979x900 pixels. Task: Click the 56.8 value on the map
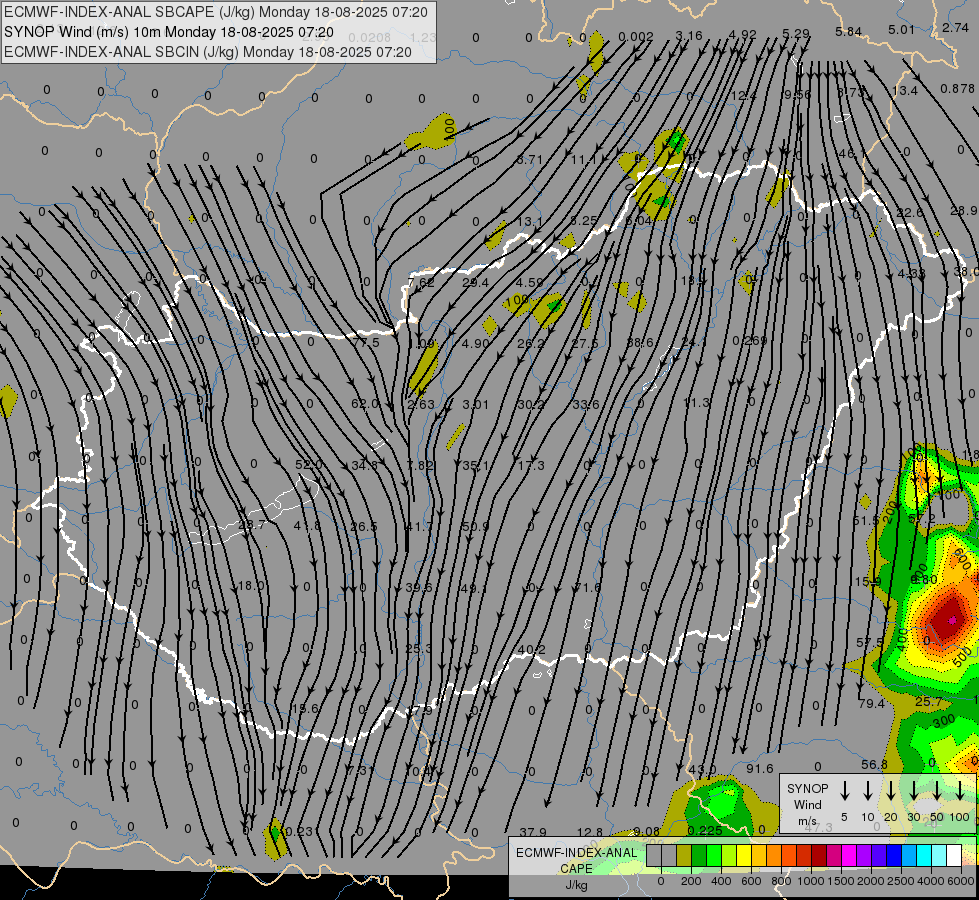pyautogui.click(x=874, y=764)
